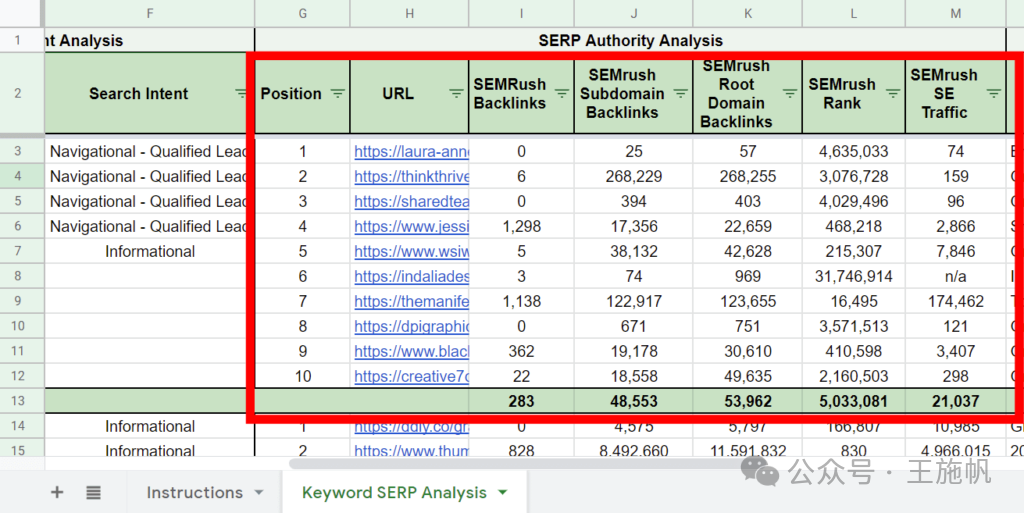Image resolution: width=1024 pixels, height=513 pixels.
Task: Select cell with value 31,746,914
Action: click(854, 276)
